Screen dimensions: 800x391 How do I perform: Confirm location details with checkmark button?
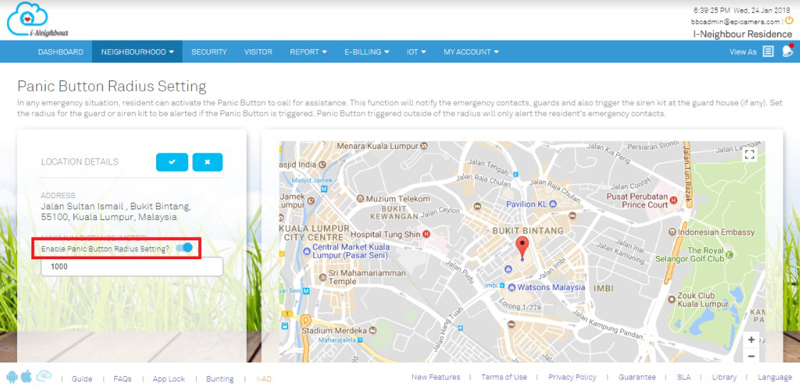click(x=172, y=162)
